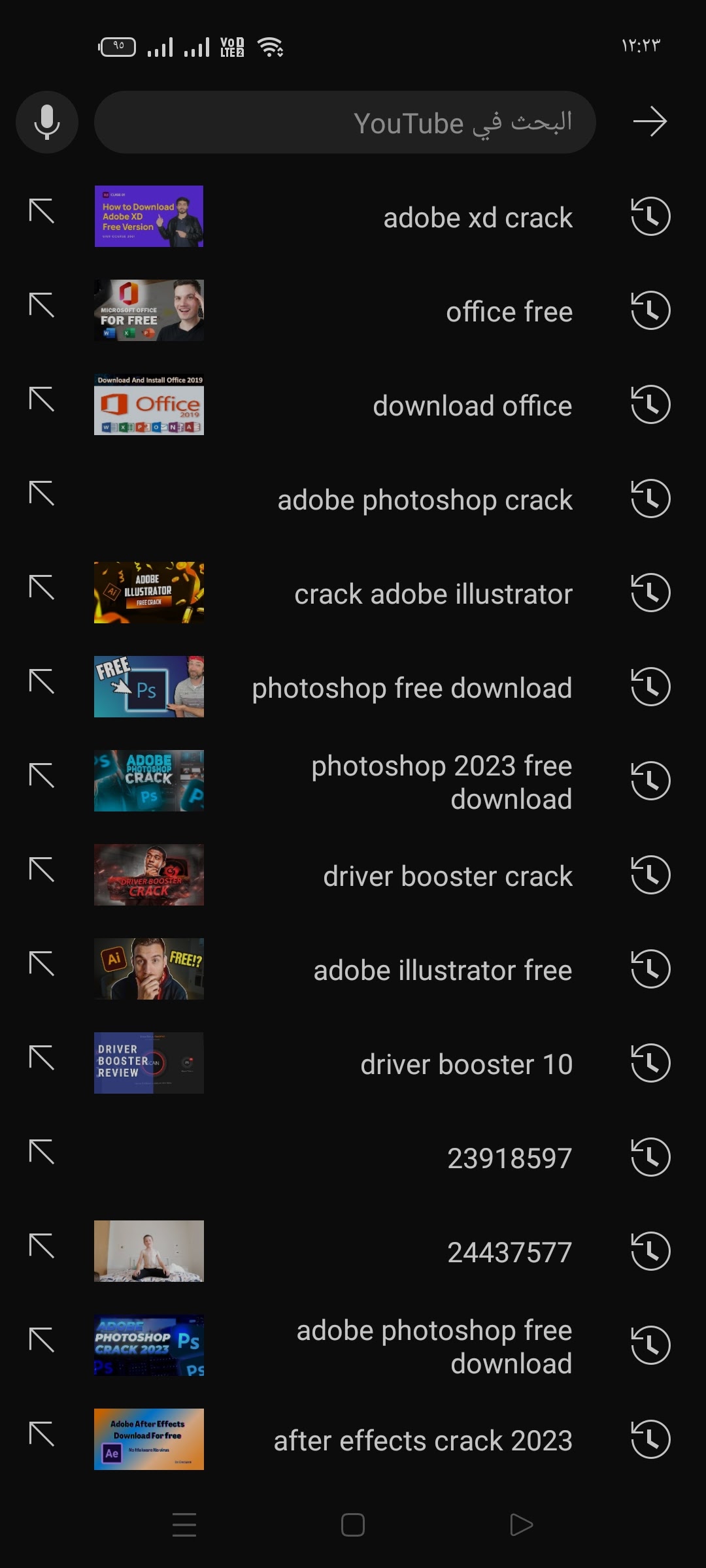Open Adobe Illustrator Free Crack thumbnail
This screenshot has width=706, height=1568.
(x=149, y=593)
